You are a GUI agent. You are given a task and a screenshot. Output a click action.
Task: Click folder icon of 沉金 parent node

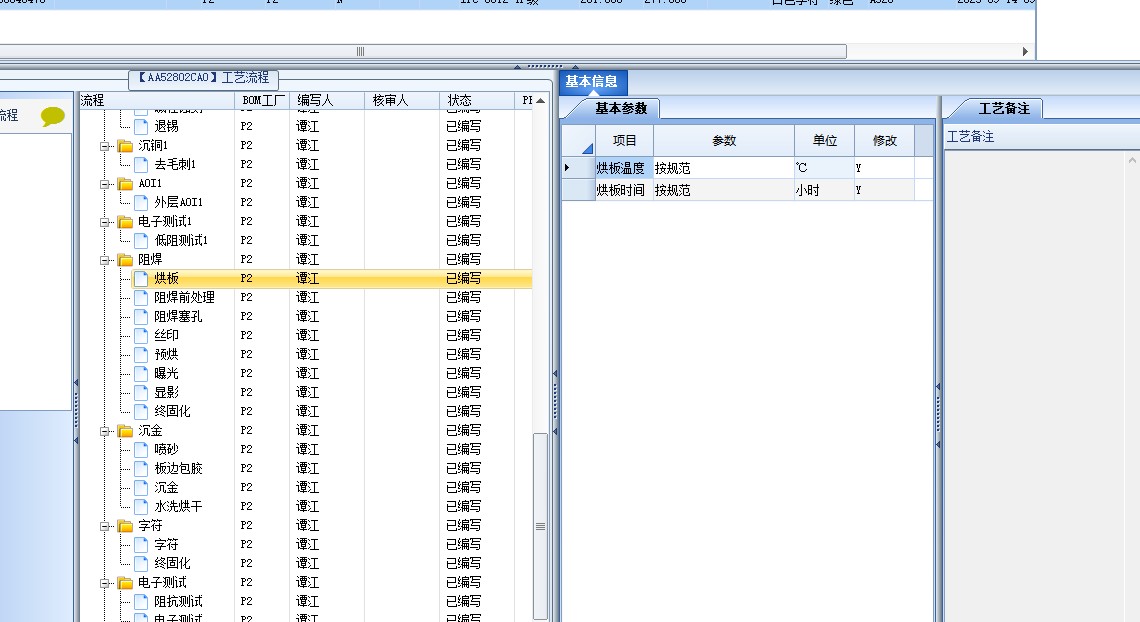pos(125,431)
